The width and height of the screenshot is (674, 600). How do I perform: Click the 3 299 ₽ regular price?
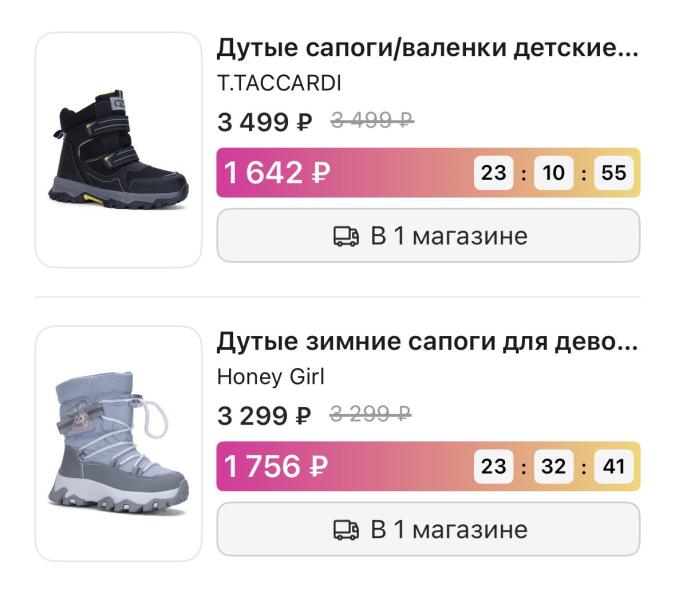[264, 415]
